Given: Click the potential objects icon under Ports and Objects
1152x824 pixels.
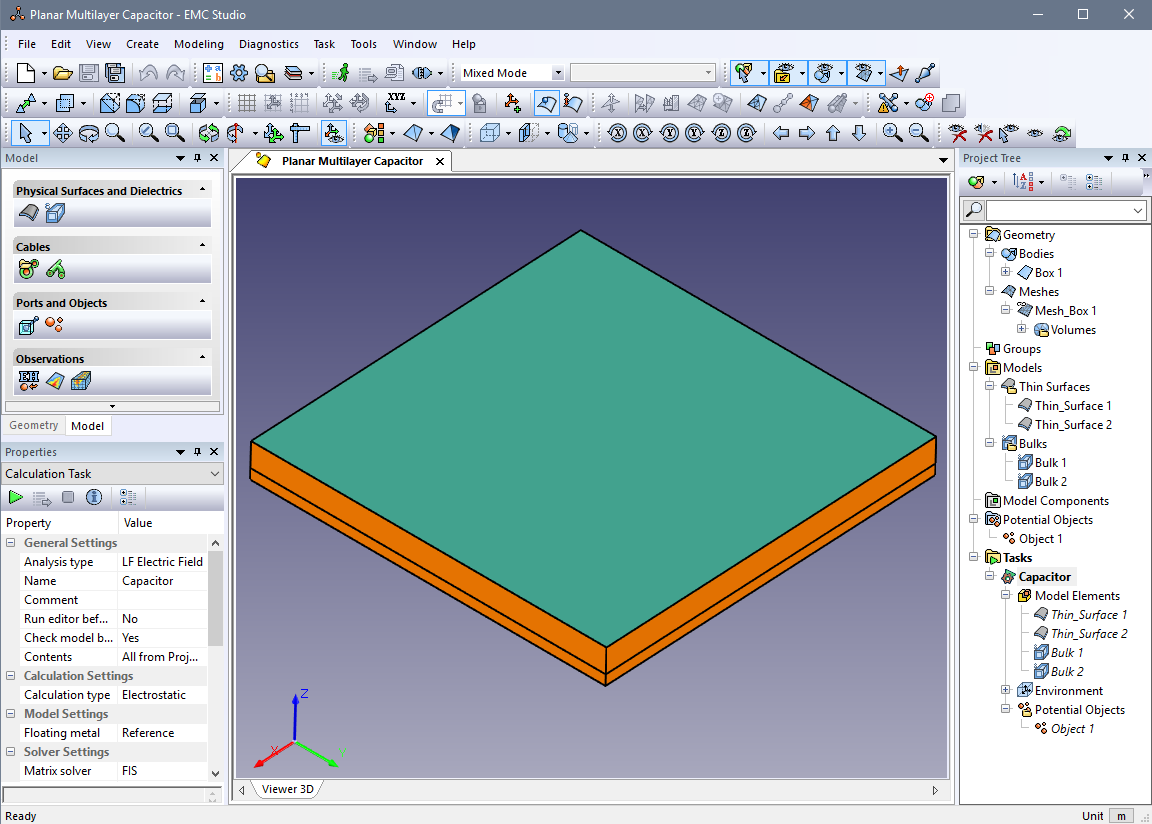Looking at the screenshot, I should click(55, 324).
